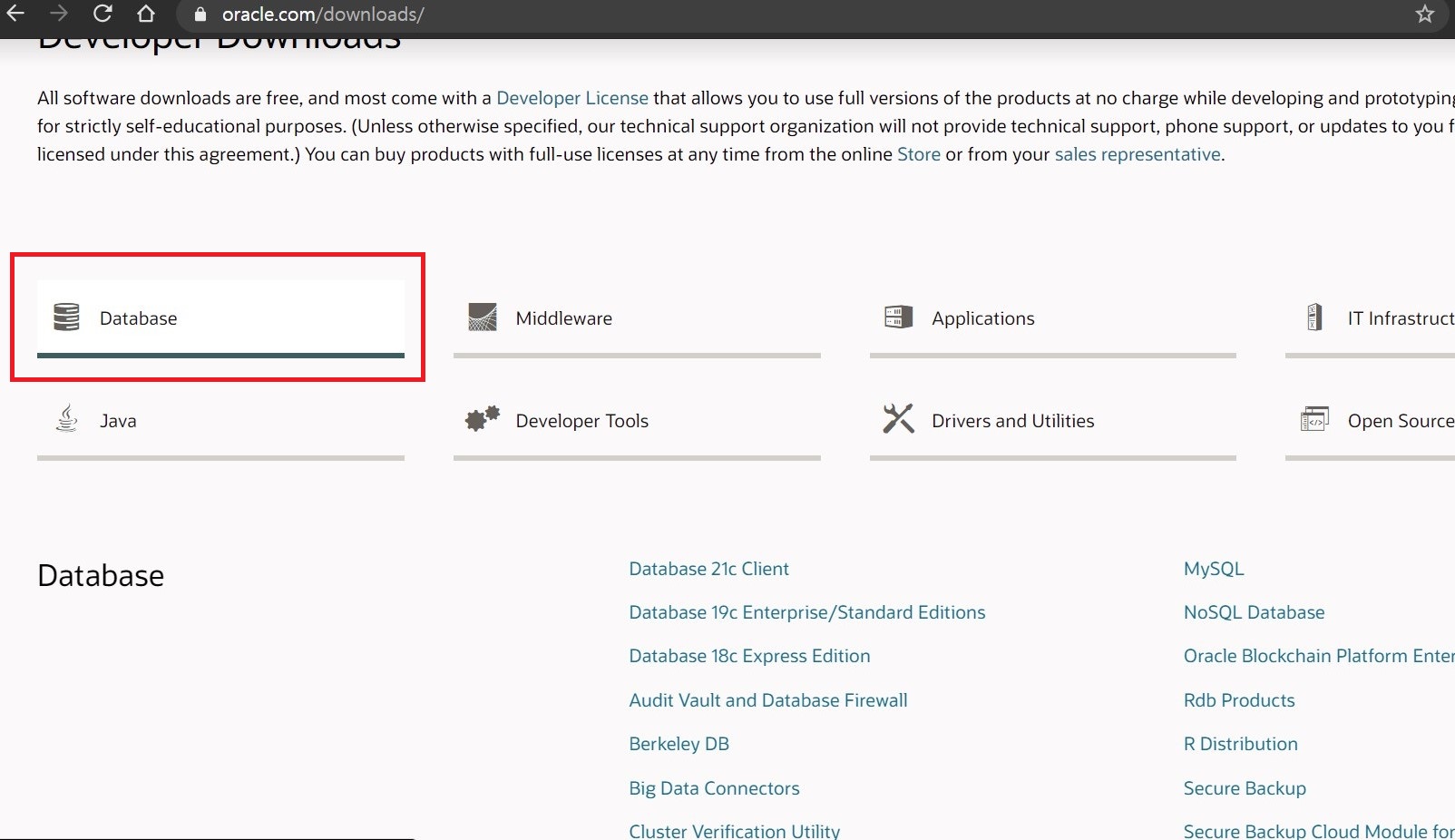Screen dimensions: 1455x840
Task: Go to the browser home icon
Action: pos(145,14)
